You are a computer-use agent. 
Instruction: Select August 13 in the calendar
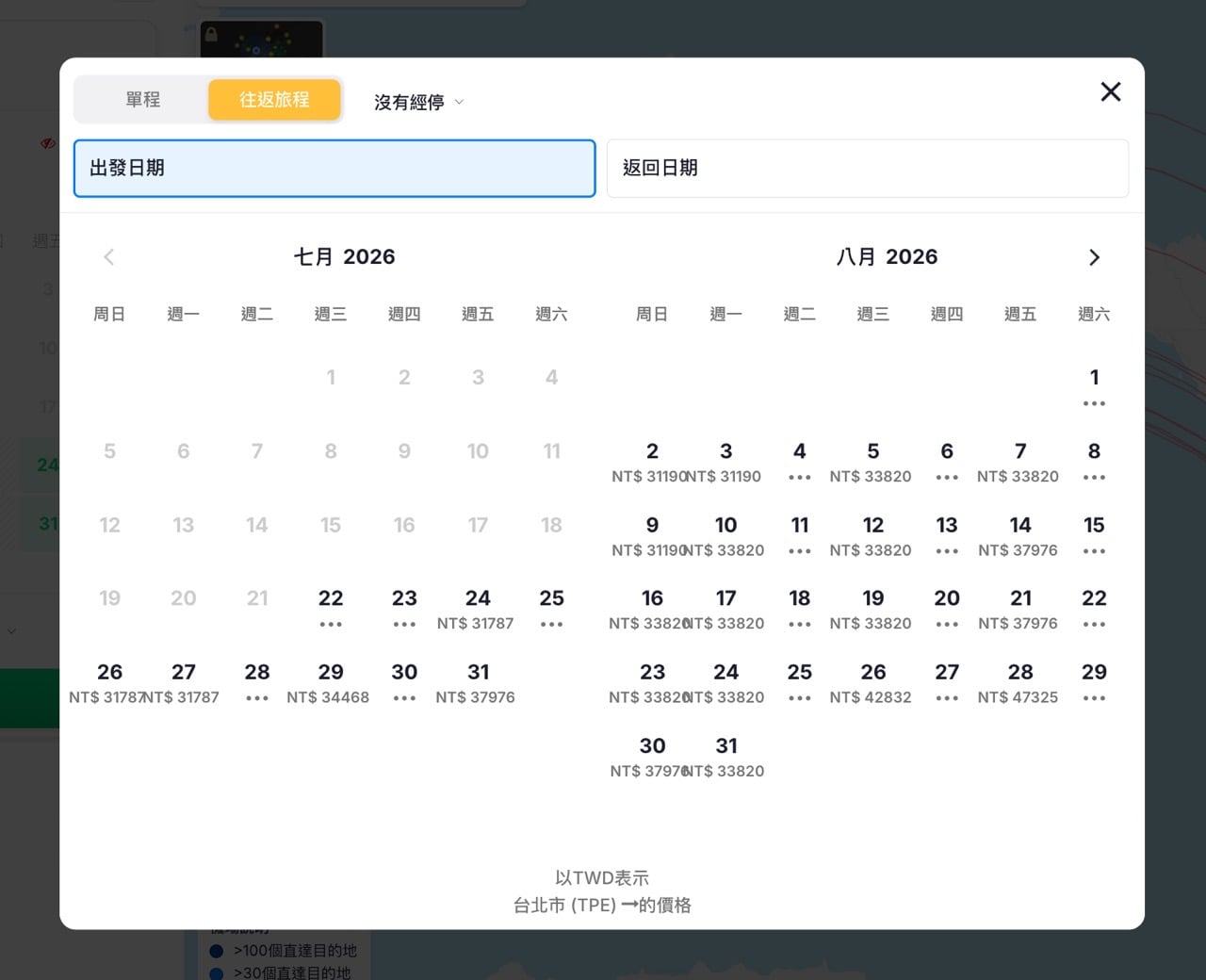pos(947,535)
